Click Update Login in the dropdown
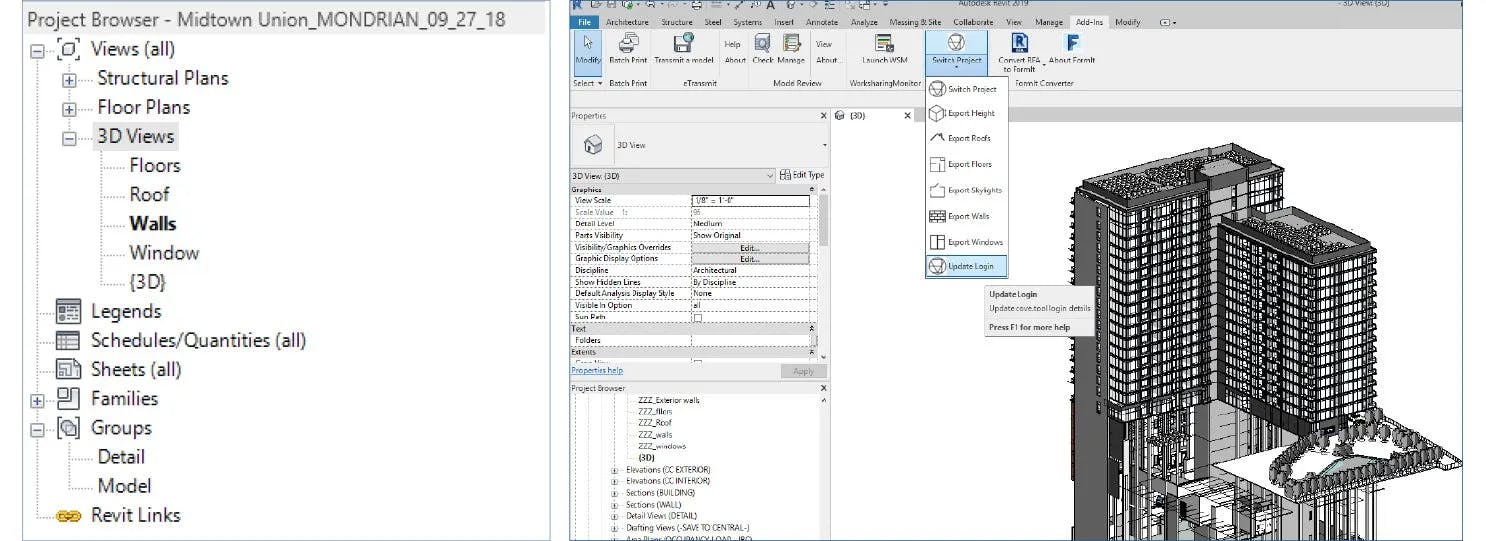This screenshot has width=1486, height=541. point(965,266)
